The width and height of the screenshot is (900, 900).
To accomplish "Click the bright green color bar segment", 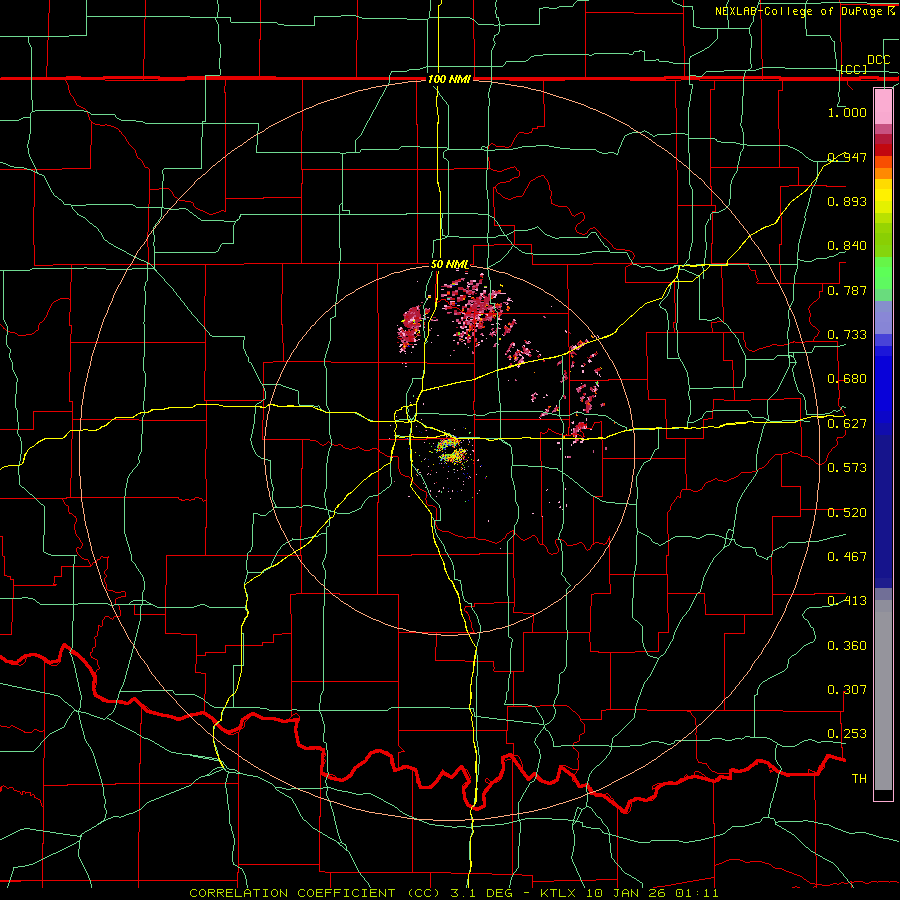I will pos(883,273).
